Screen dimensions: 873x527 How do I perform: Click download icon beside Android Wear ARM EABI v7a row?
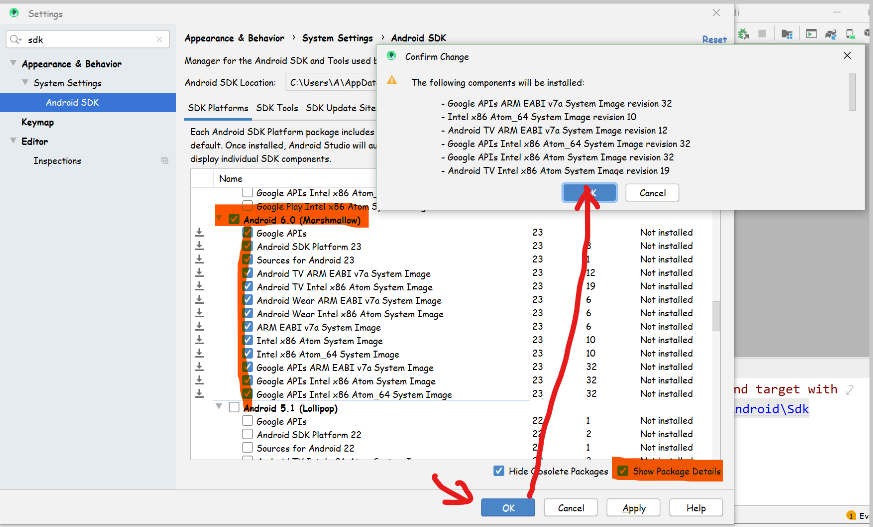[199, 299]
